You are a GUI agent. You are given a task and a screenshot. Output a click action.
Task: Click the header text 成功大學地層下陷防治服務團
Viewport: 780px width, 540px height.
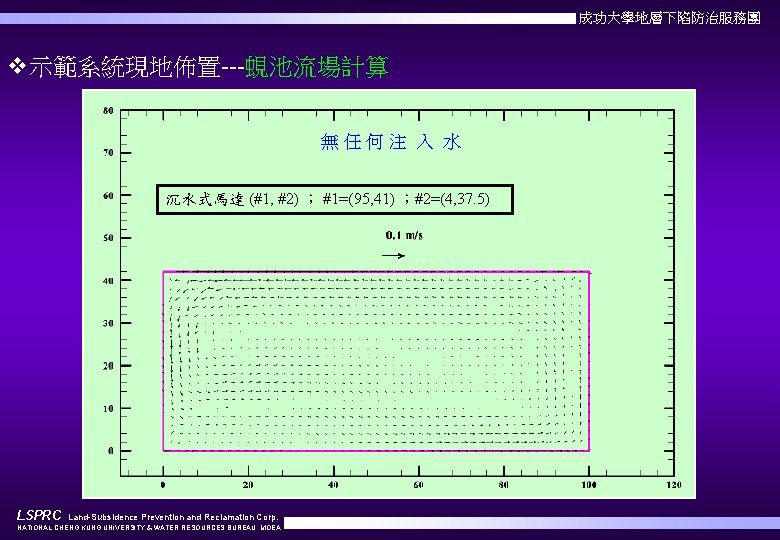(669, 18)
